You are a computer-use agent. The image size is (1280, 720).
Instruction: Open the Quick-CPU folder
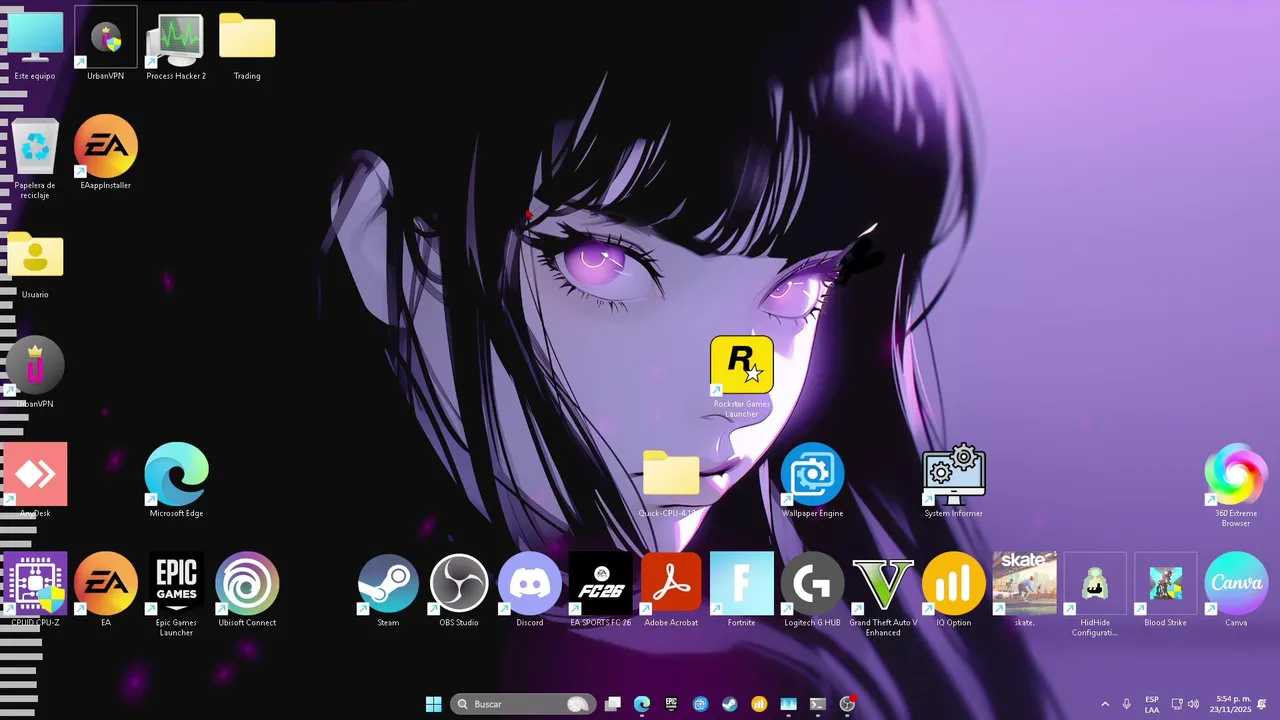pos(671,483)
